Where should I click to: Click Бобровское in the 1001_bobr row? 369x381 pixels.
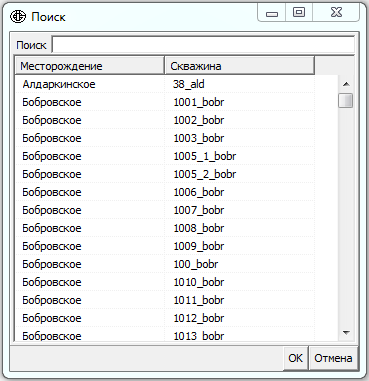tap(52, 102)
